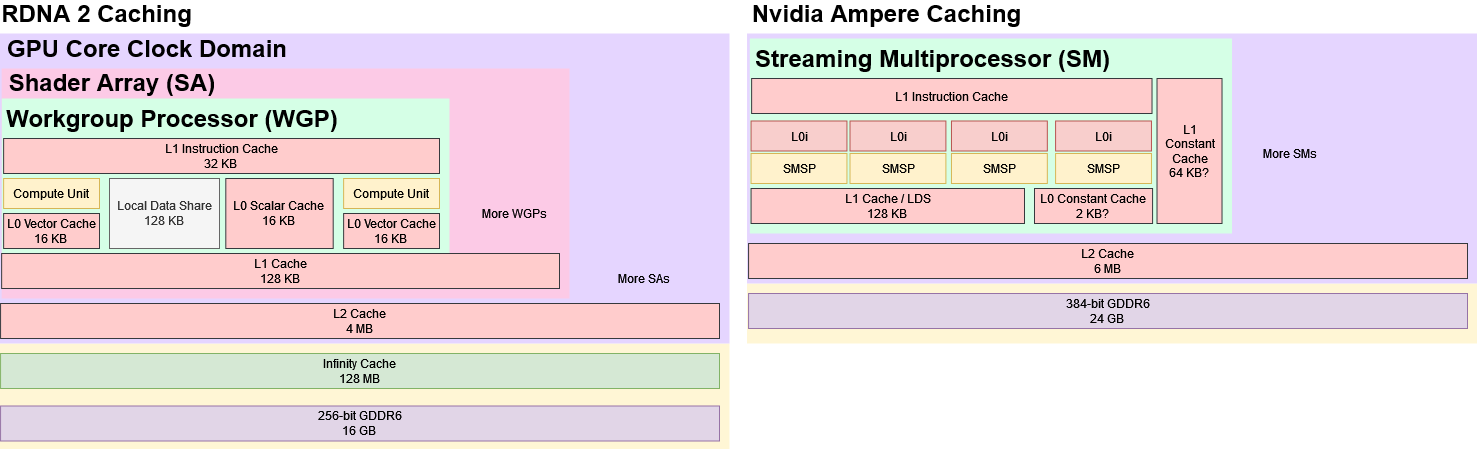
Task: Select the 256-bit GDDR6 16 GB block
Action: (360, 423)
